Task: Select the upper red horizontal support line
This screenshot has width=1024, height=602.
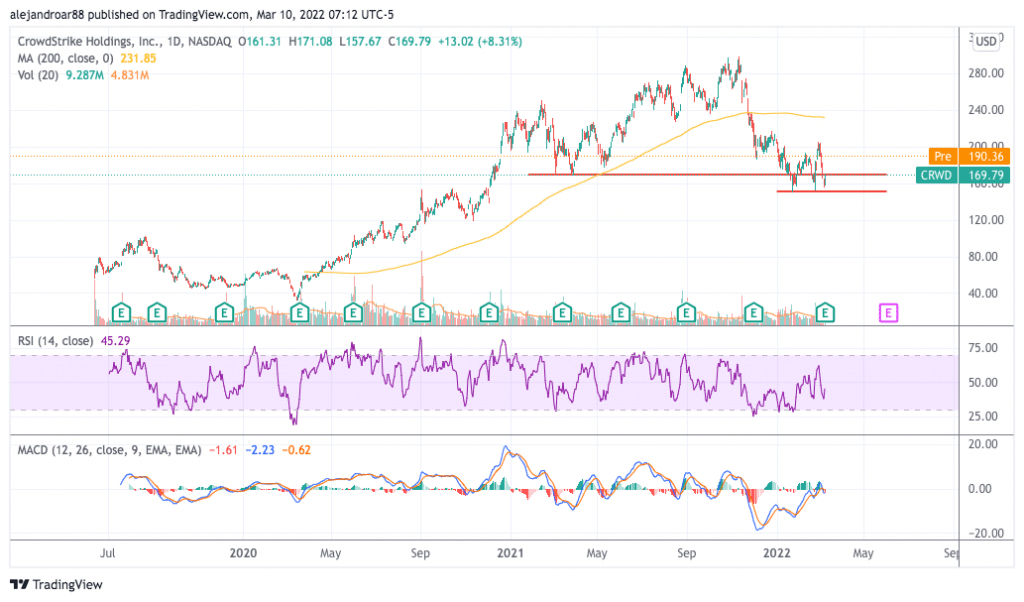Action: click(707, 174)
